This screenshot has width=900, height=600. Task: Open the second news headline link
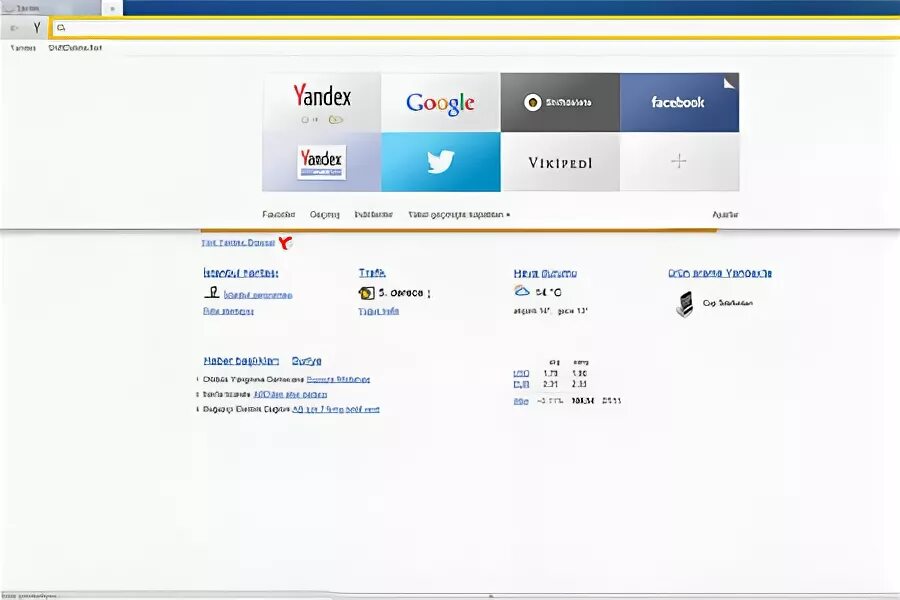point(290,394)
